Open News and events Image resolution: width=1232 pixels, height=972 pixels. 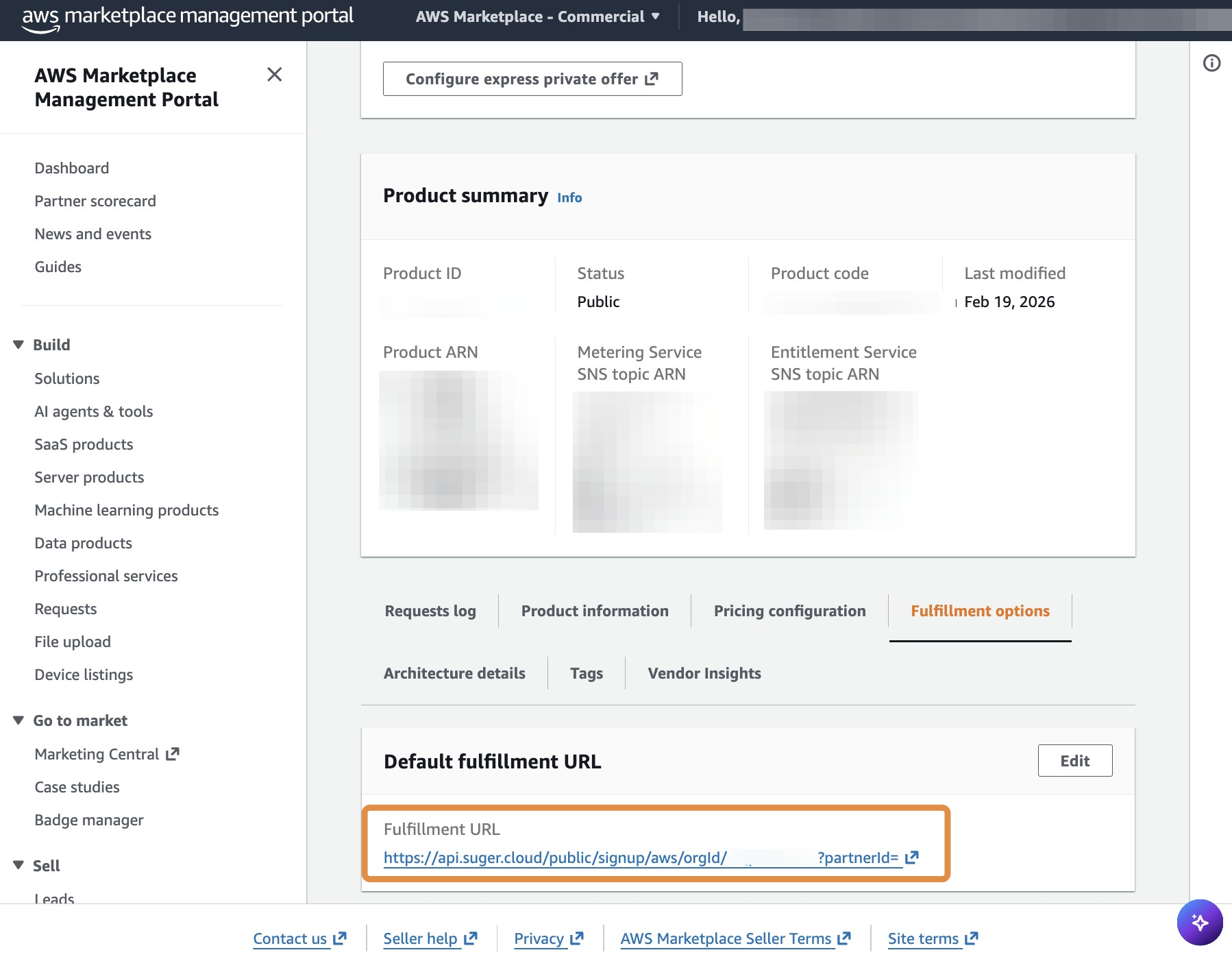(x=93, y=234)
